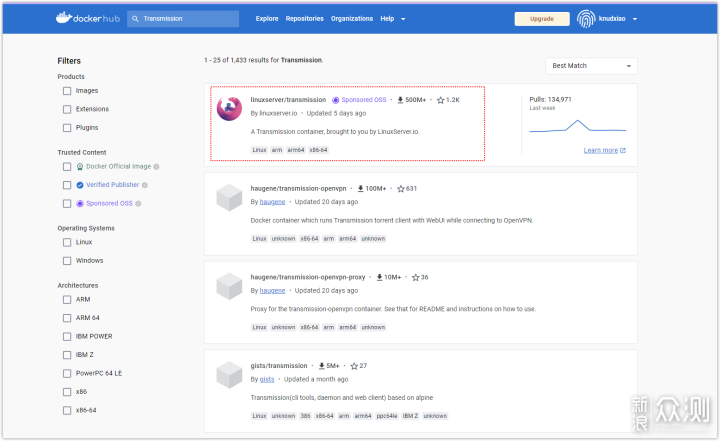
Task: Click the download icon beside 500M+
Action: (x=400, y=100)
